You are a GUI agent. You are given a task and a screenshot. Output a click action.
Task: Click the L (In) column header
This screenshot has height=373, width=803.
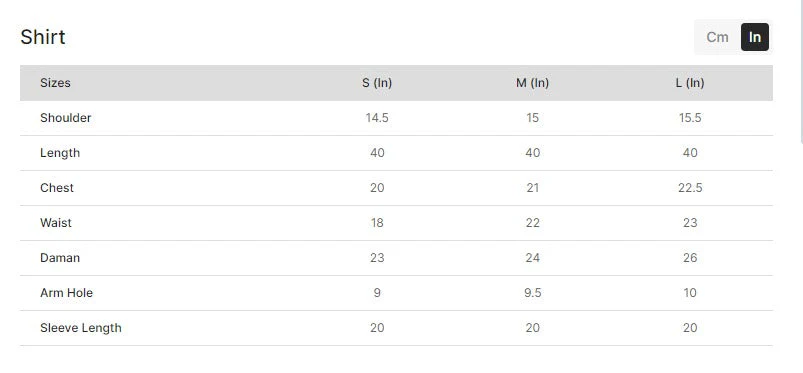tap(690, 82)
